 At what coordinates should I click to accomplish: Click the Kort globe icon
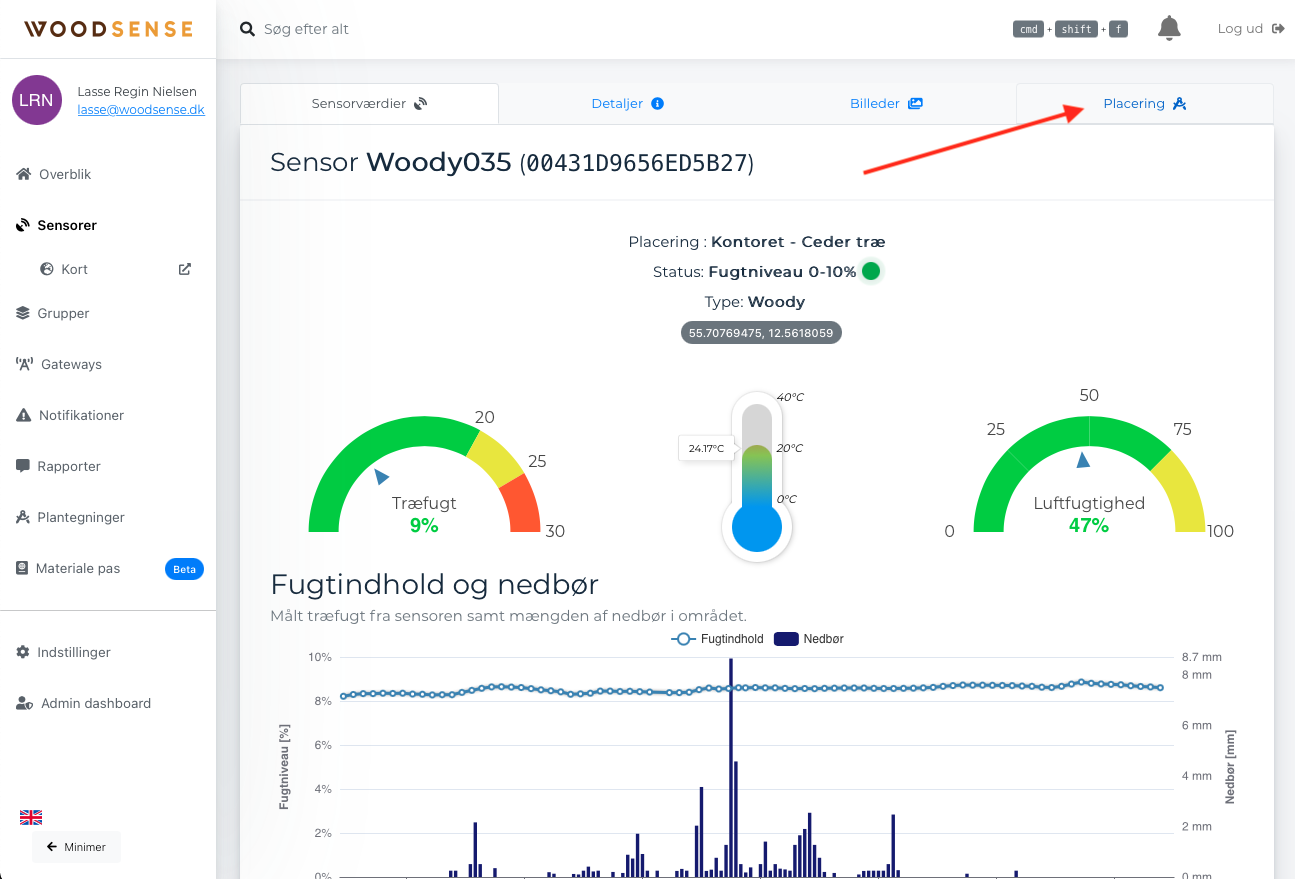click(x=46, y=269)
